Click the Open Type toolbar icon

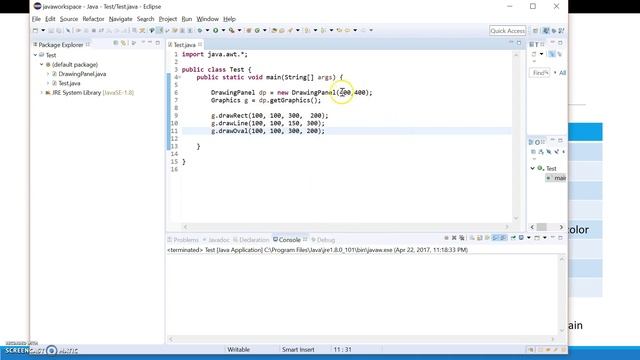tap(274, 30)
